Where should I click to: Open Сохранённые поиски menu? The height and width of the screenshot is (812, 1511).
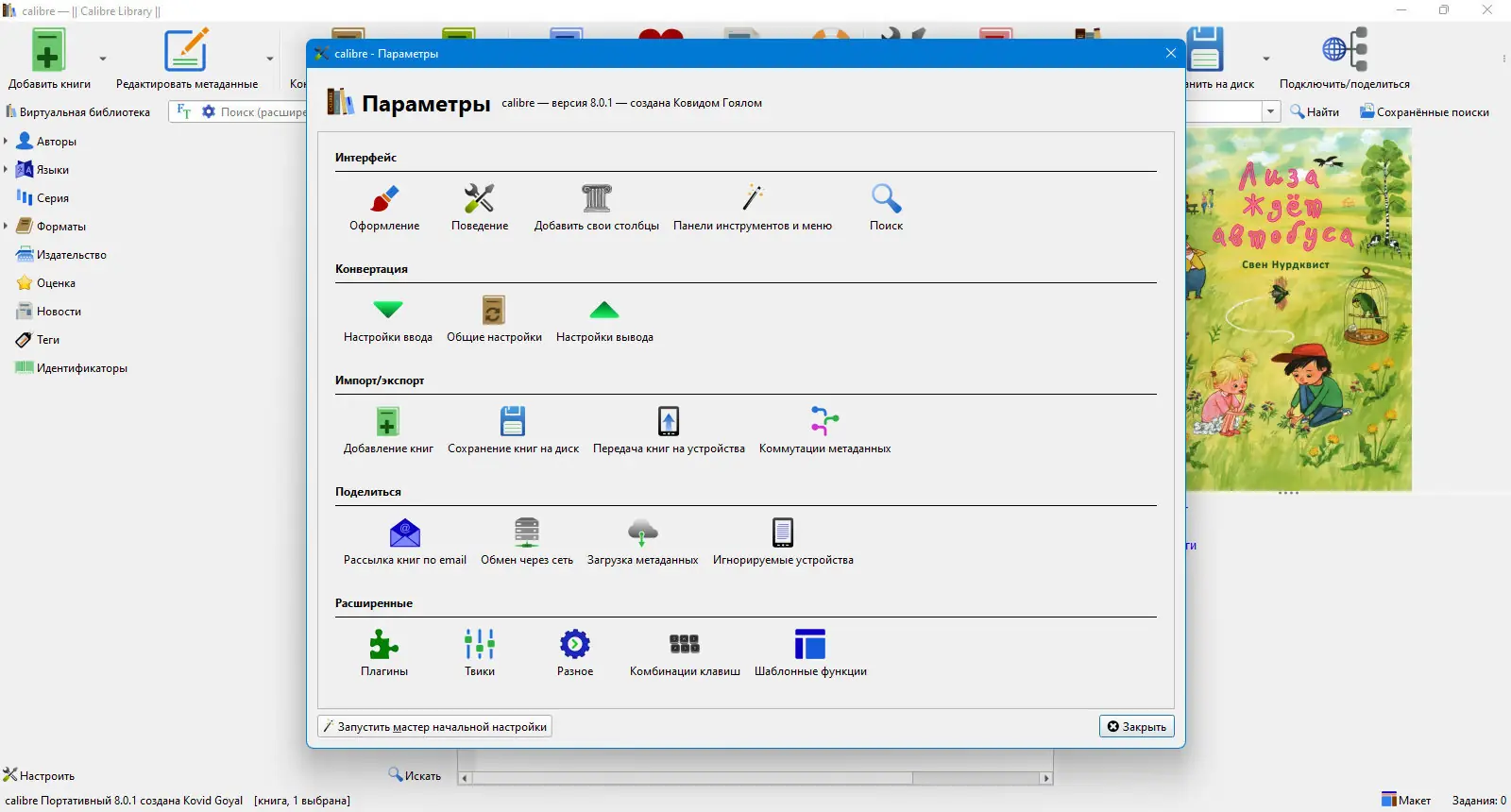[x=1424, y=111]
